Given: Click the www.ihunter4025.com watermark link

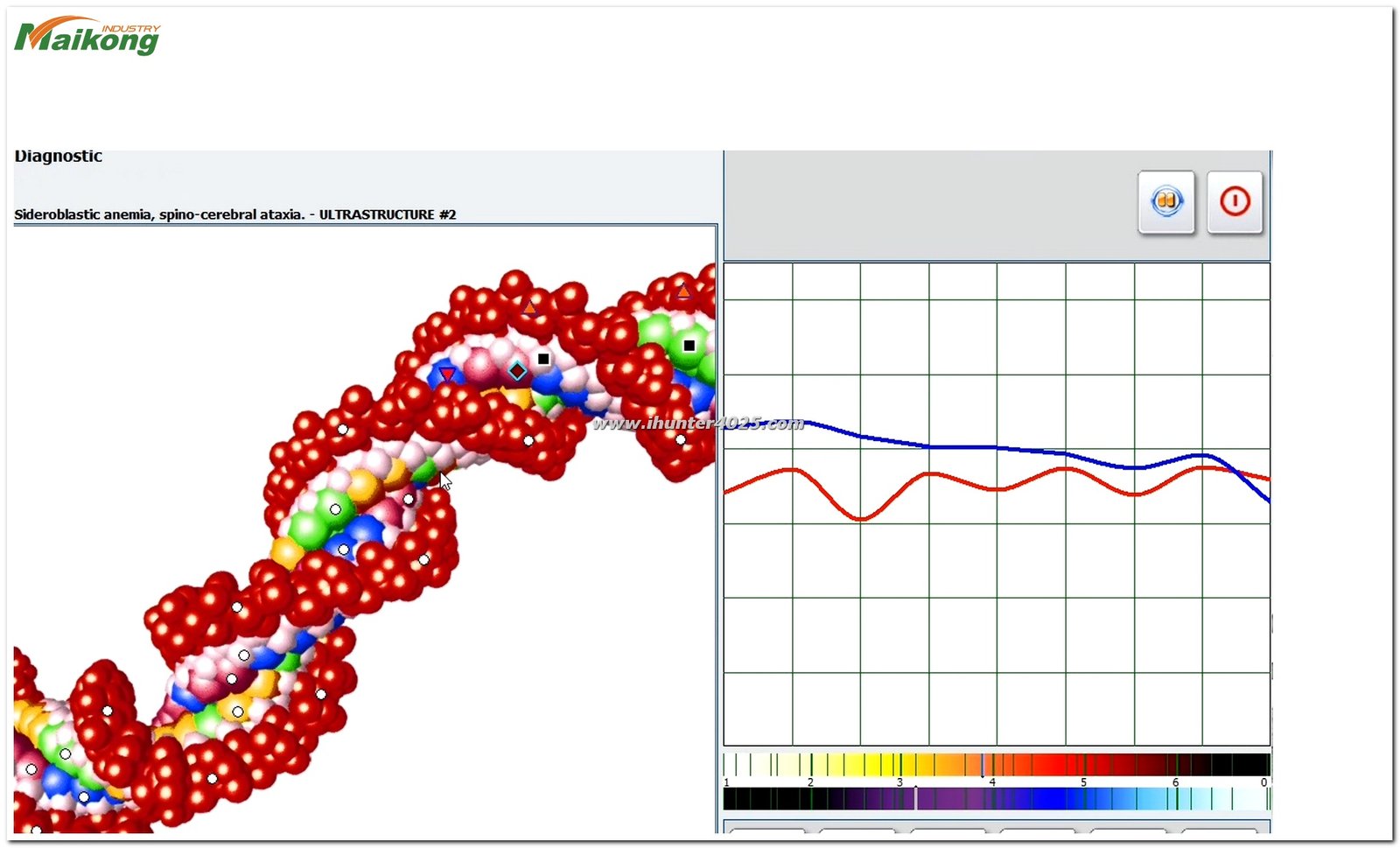Looking at the screenshot, I should 697,424.
